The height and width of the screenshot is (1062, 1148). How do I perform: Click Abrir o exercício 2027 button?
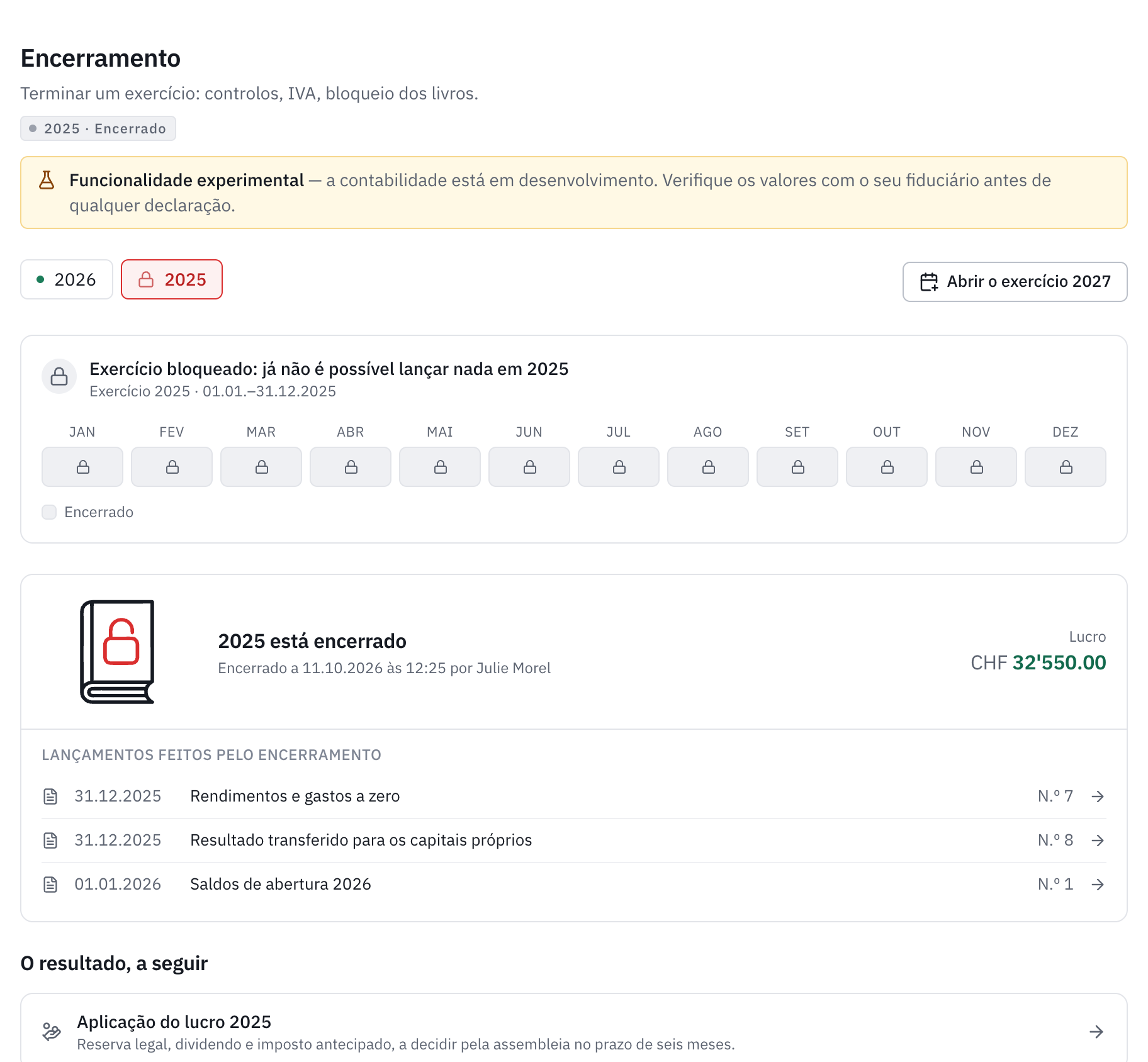pyautogui.click(x=1015, y=282)
